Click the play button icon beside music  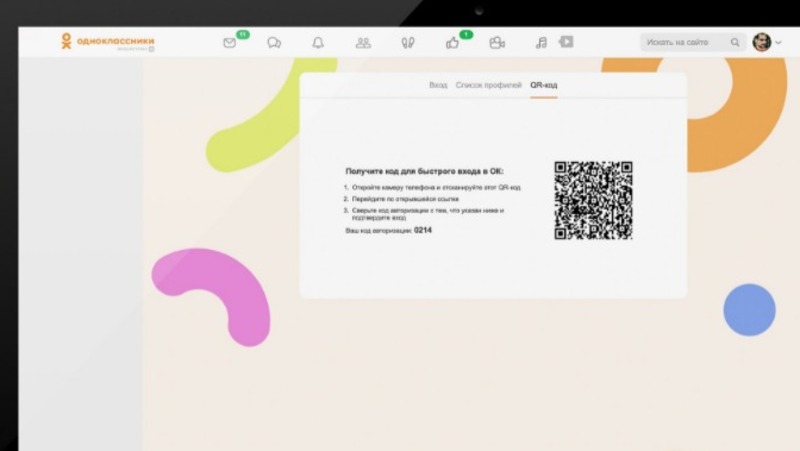(x=566, y=42)
